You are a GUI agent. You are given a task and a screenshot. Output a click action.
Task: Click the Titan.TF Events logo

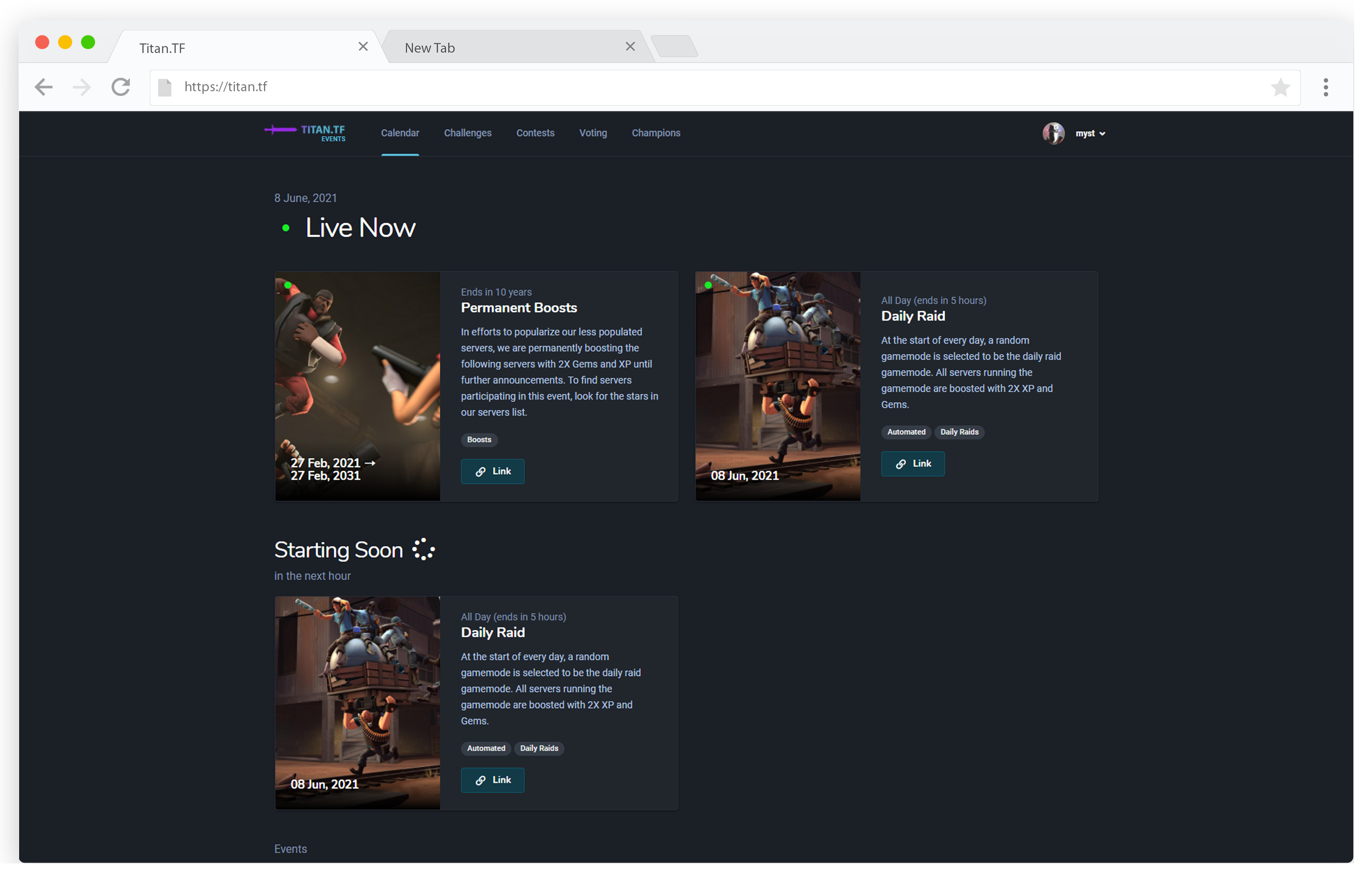point(305,133)
